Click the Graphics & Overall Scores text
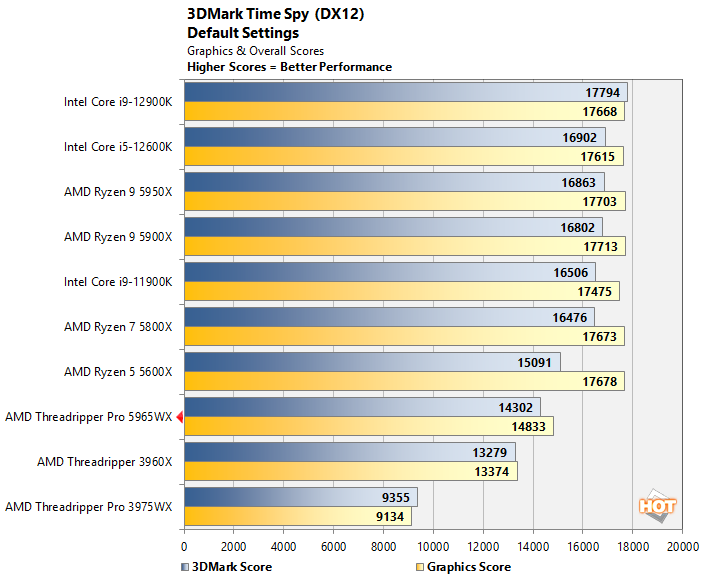Viewport: 708px width, 576px height. pos(256,51)
